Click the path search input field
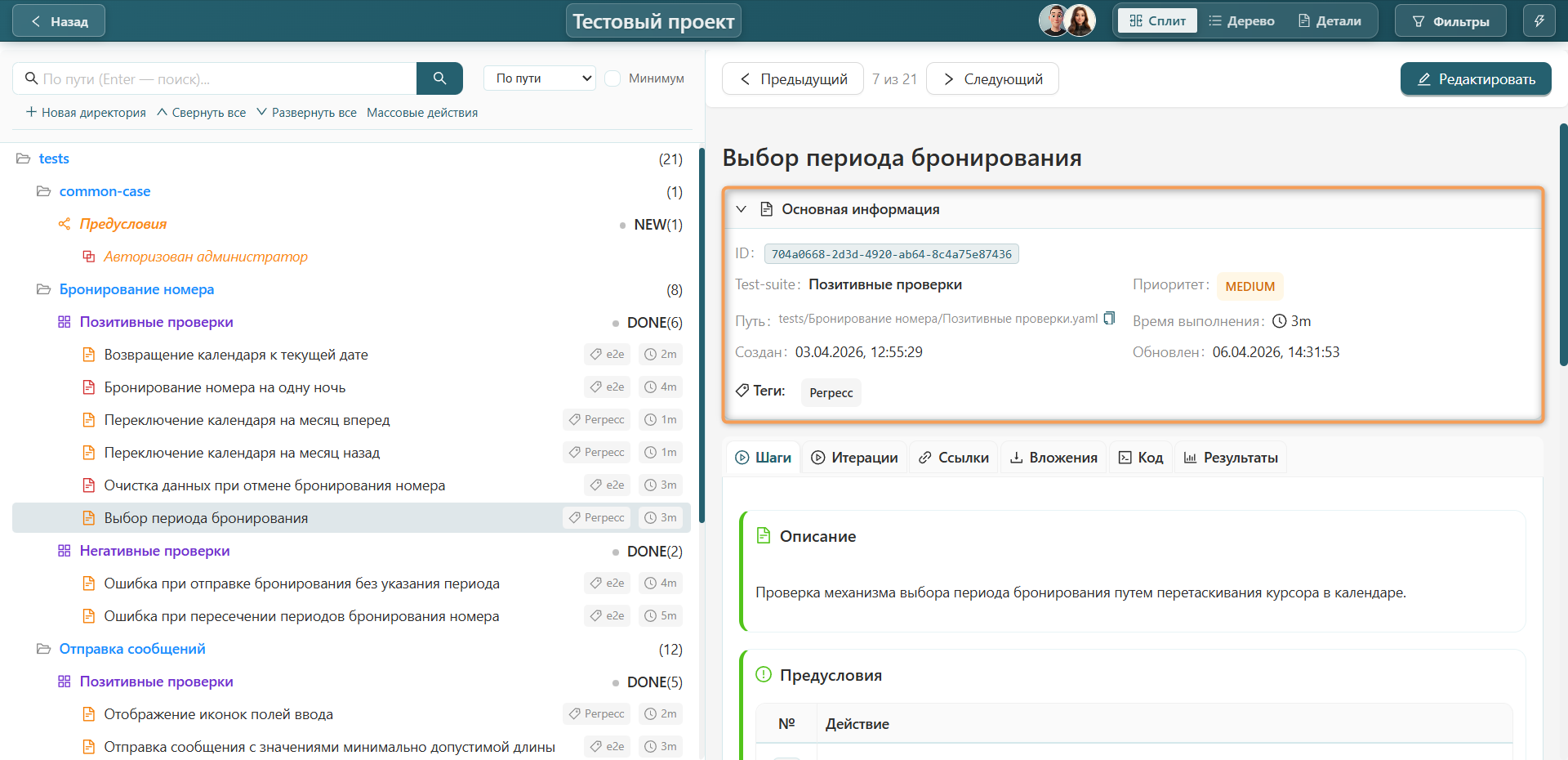The image size is (1568, 760). pos(215,78)
